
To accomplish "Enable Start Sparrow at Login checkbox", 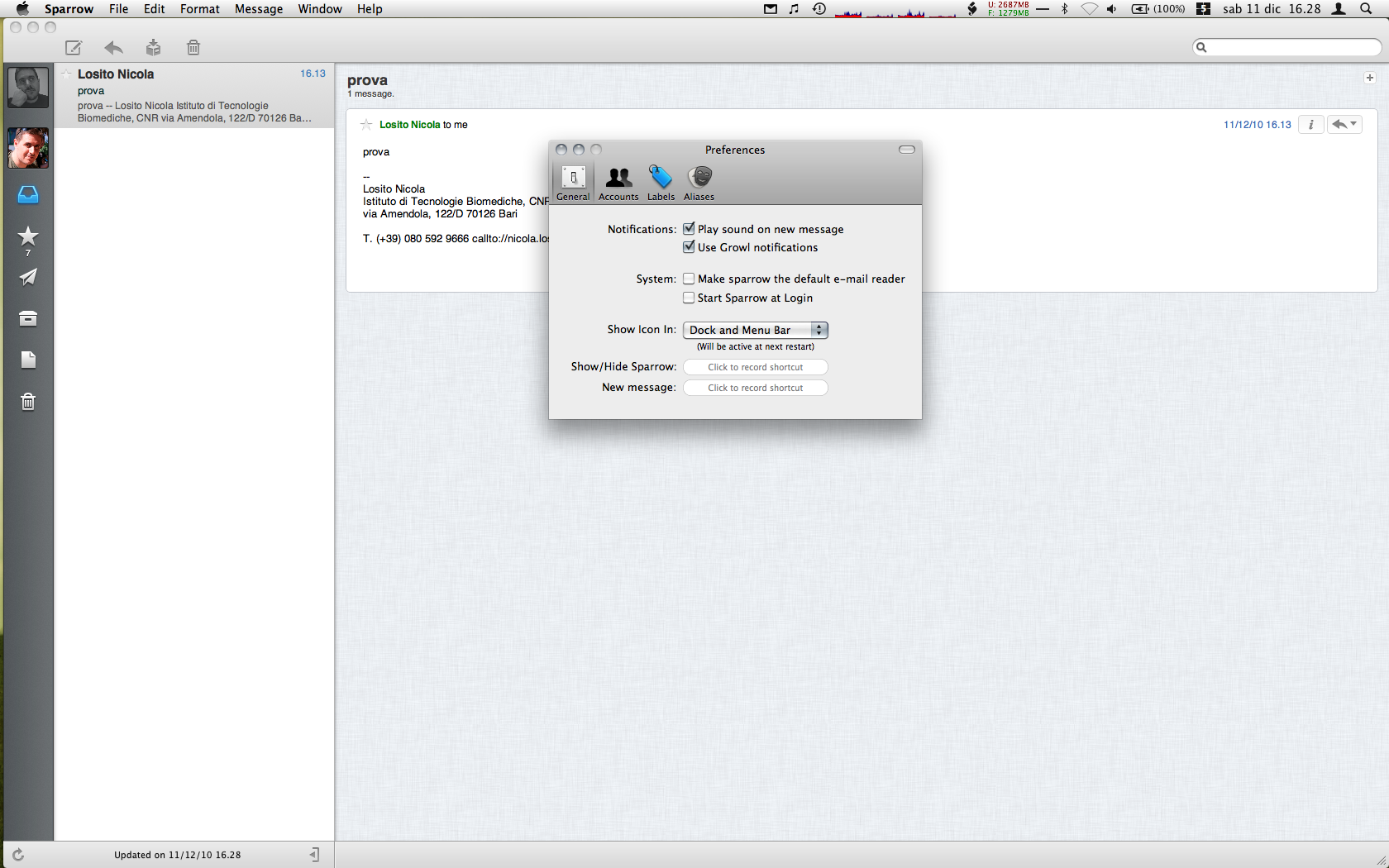I will (689, 298).
